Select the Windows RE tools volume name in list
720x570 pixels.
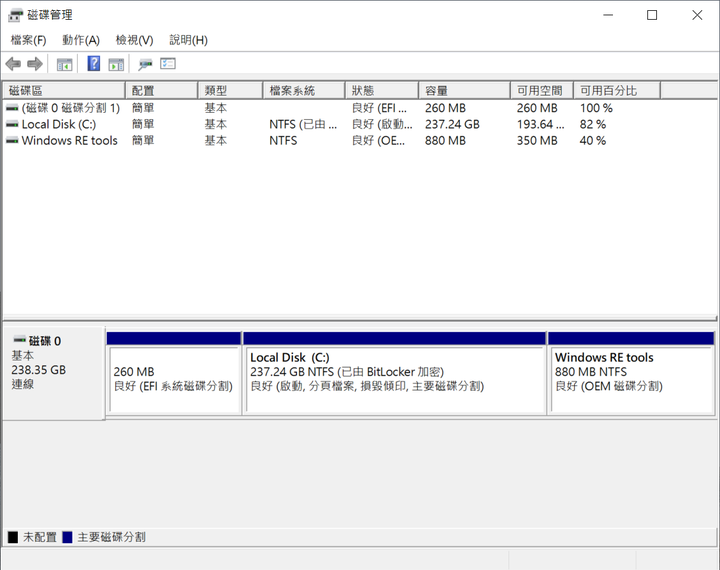[x=69, y=140]
